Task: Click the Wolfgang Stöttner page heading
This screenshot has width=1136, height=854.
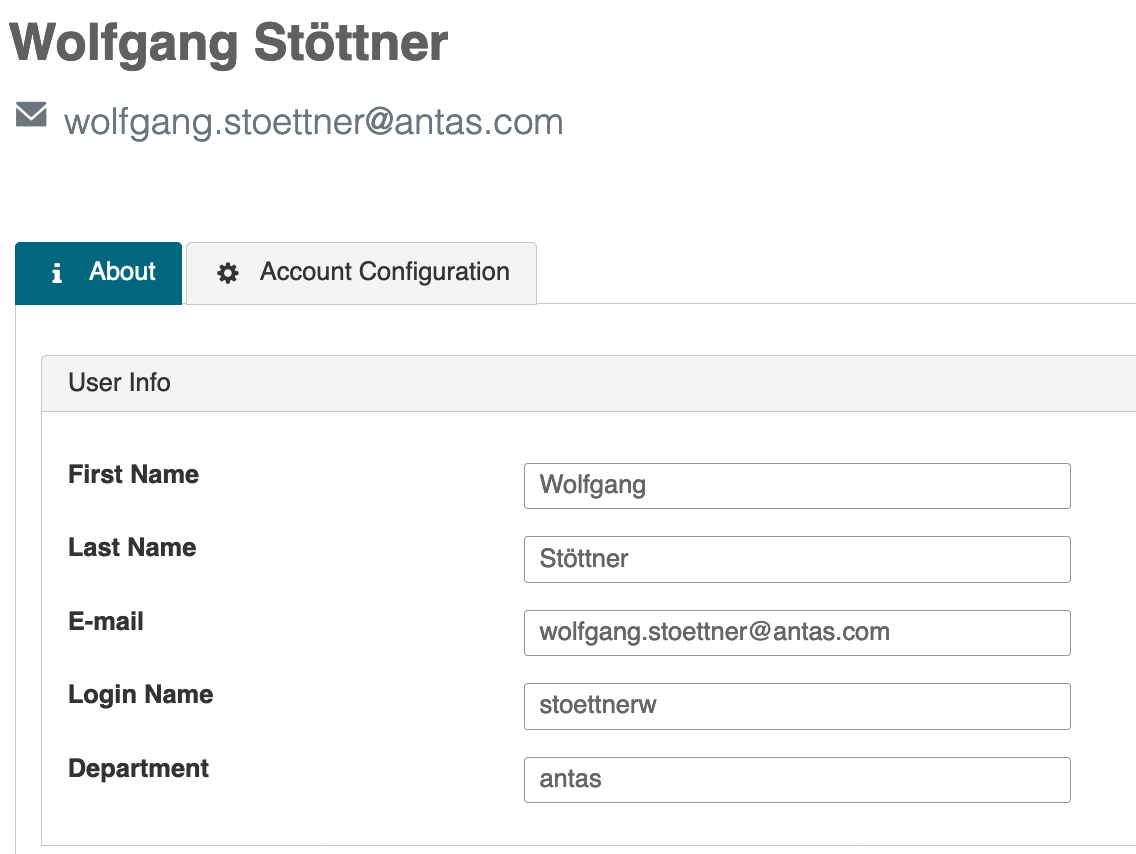Action: click(229, 42)
